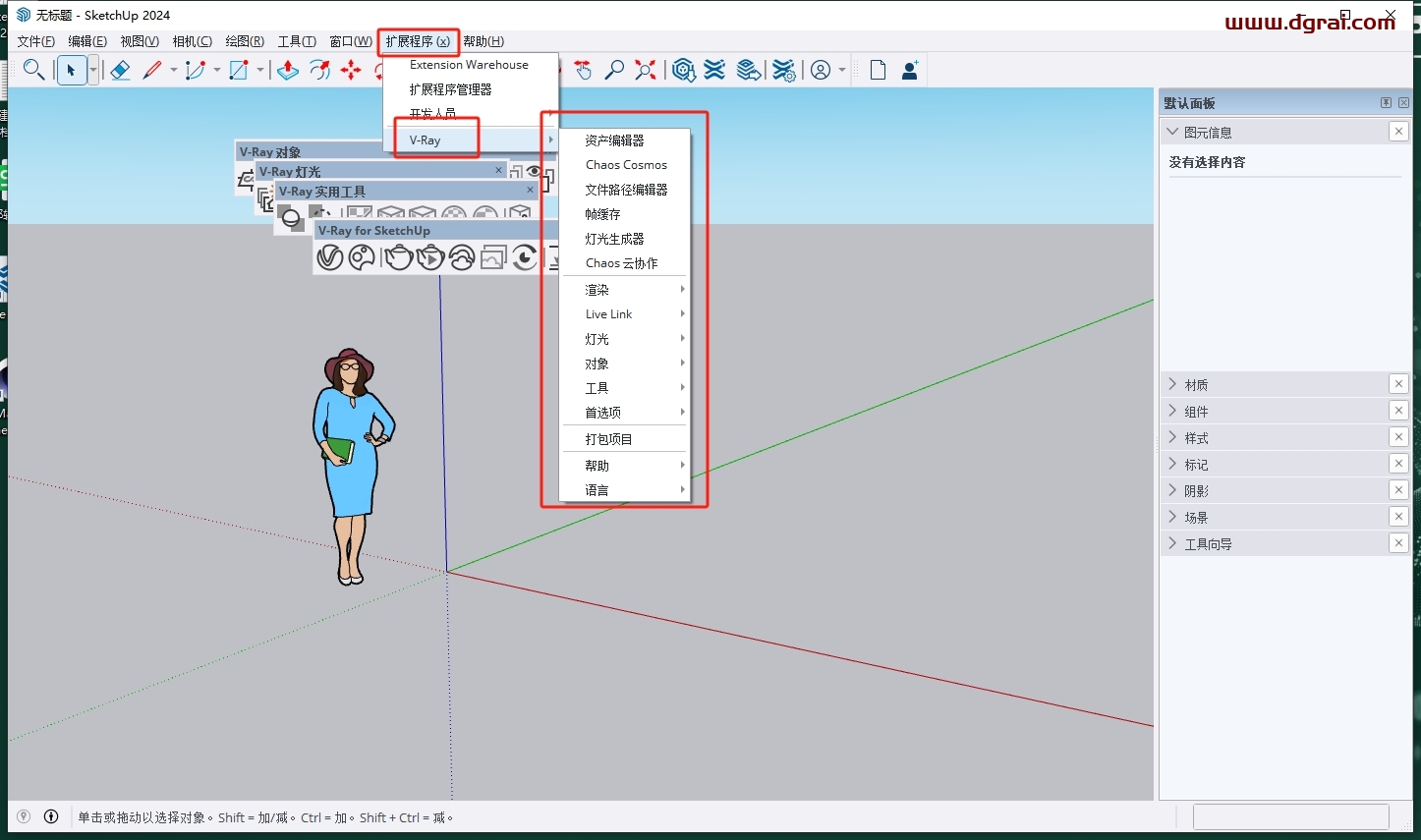Select 文件路径编辑器 menu entry
Image resolution: width=1421 pixels, height=840 pixels.
625,190
